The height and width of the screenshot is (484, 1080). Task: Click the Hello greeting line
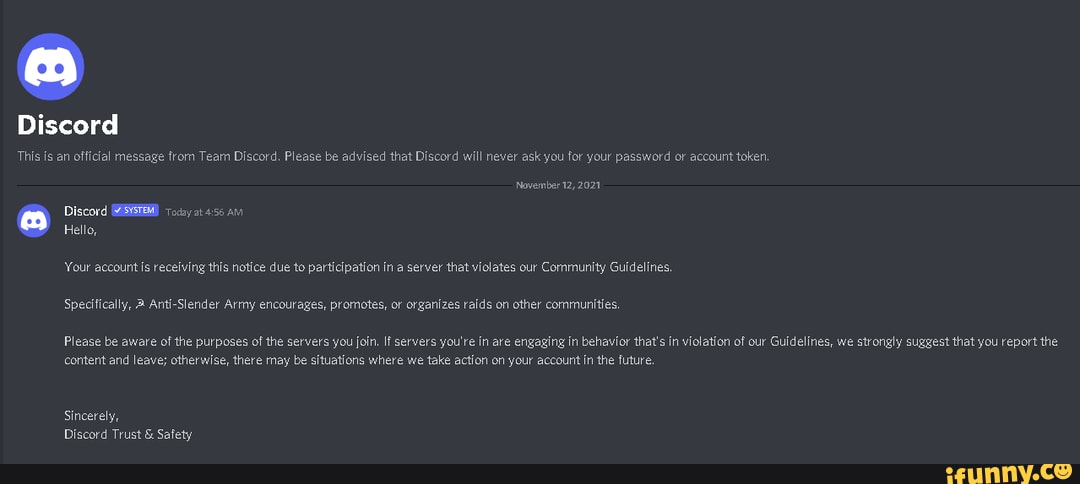point(80,229)
